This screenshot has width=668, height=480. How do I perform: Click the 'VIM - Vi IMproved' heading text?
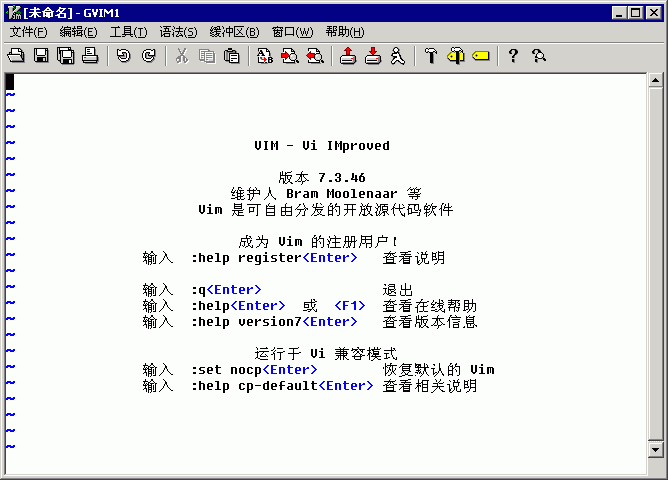coord(322,146)
